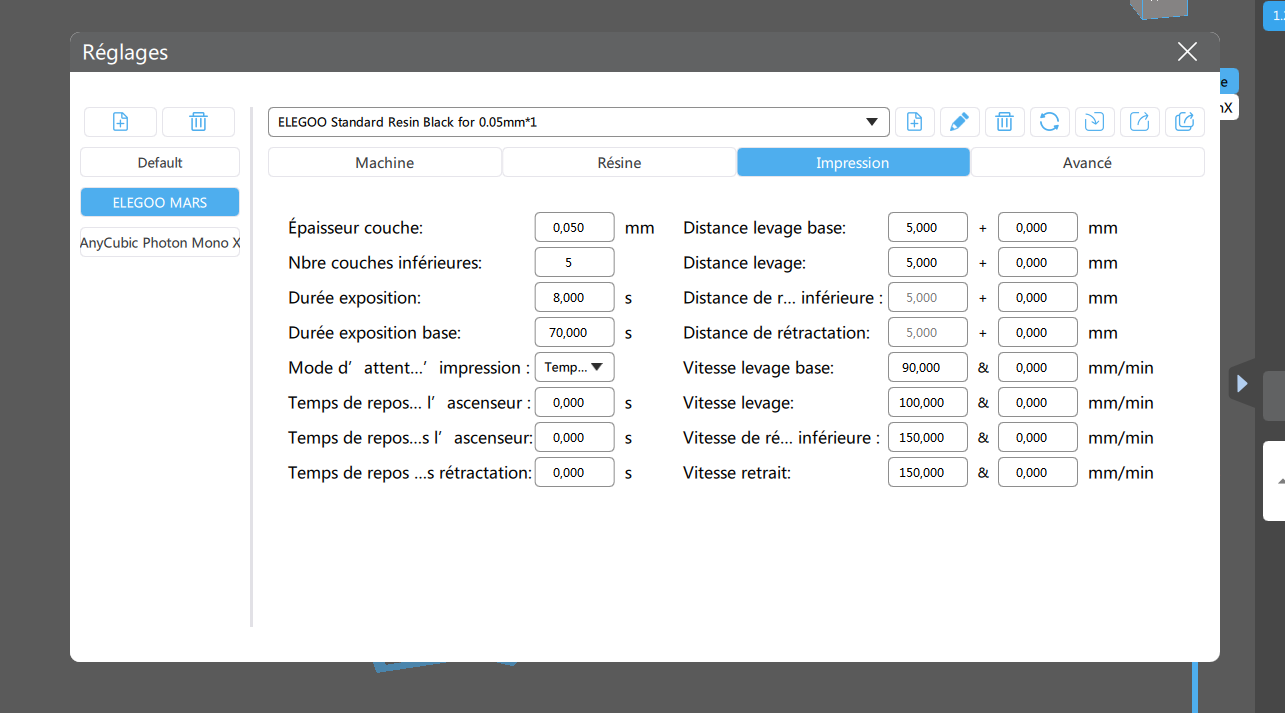Select AnyCubic Photon Mono X machine
Viewport: 1285px width, 713px height.
click(160, 242)
